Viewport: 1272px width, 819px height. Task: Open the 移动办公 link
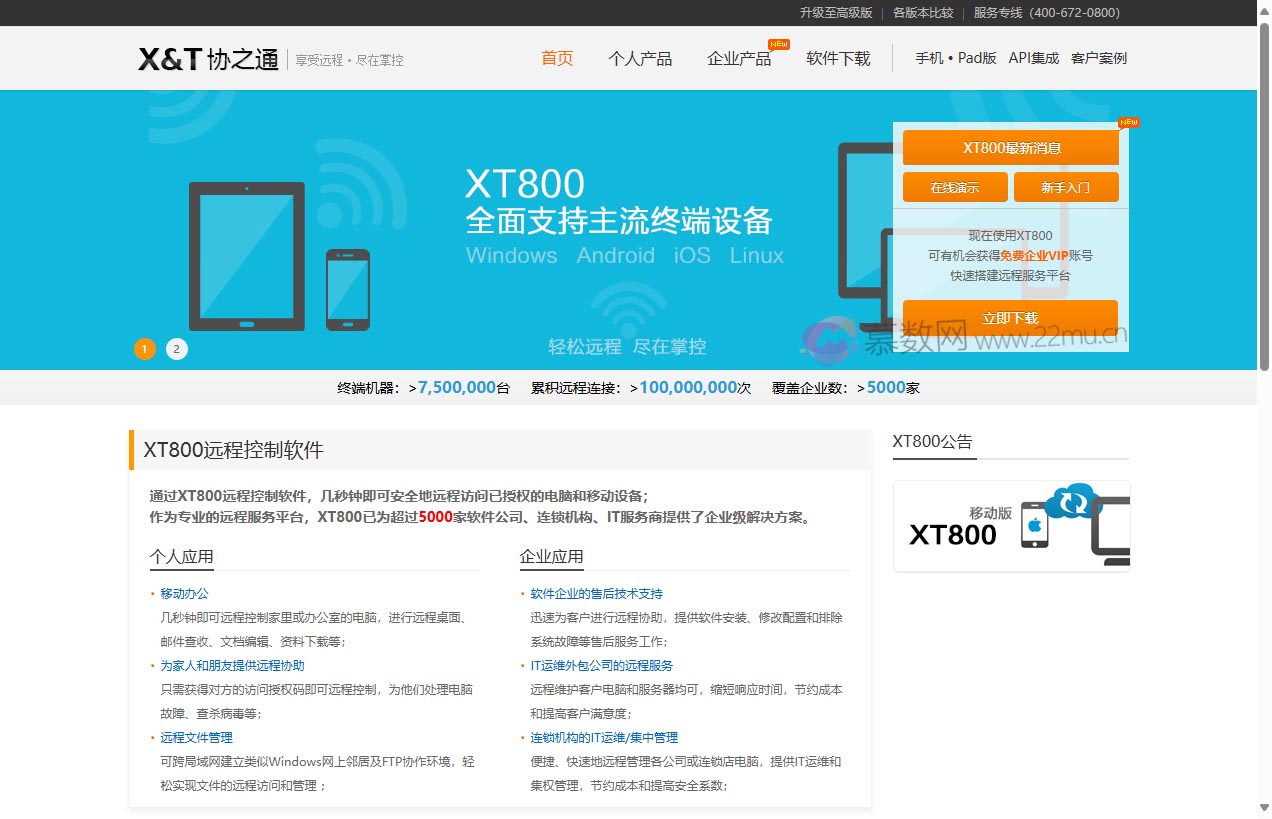point(183,593)
